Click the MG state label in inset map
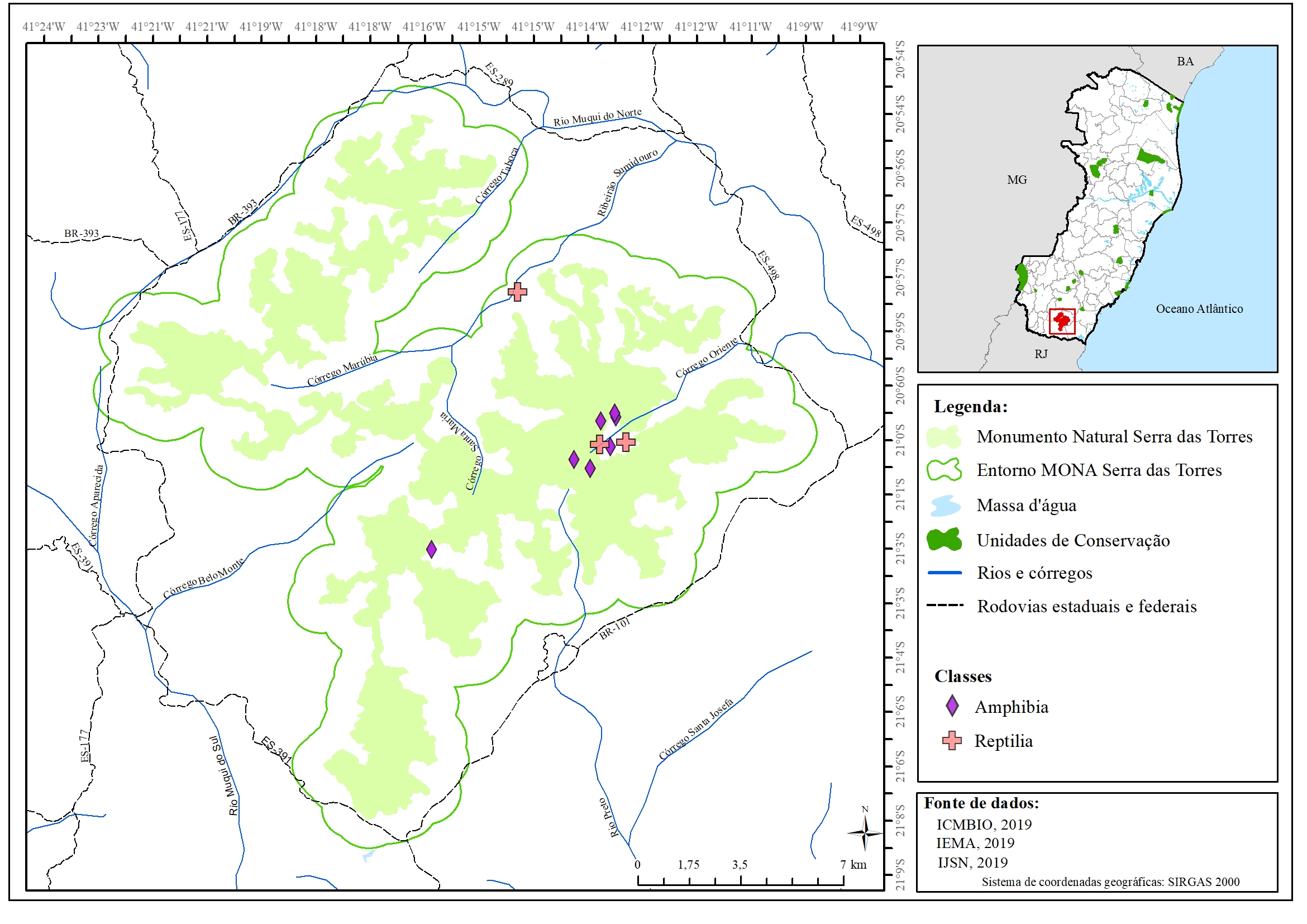The image size is (1307, 924). pos(1017,180)
